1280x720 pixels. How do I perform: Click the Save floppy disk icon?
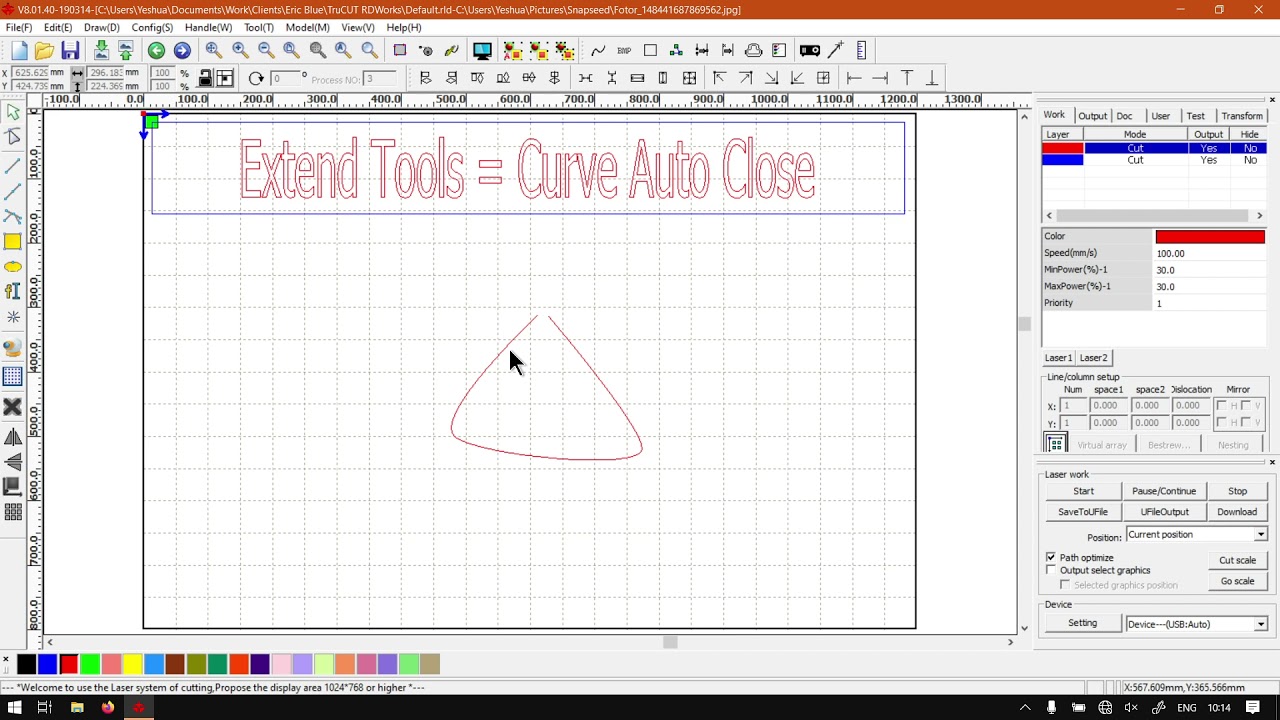tap(70, 50)
